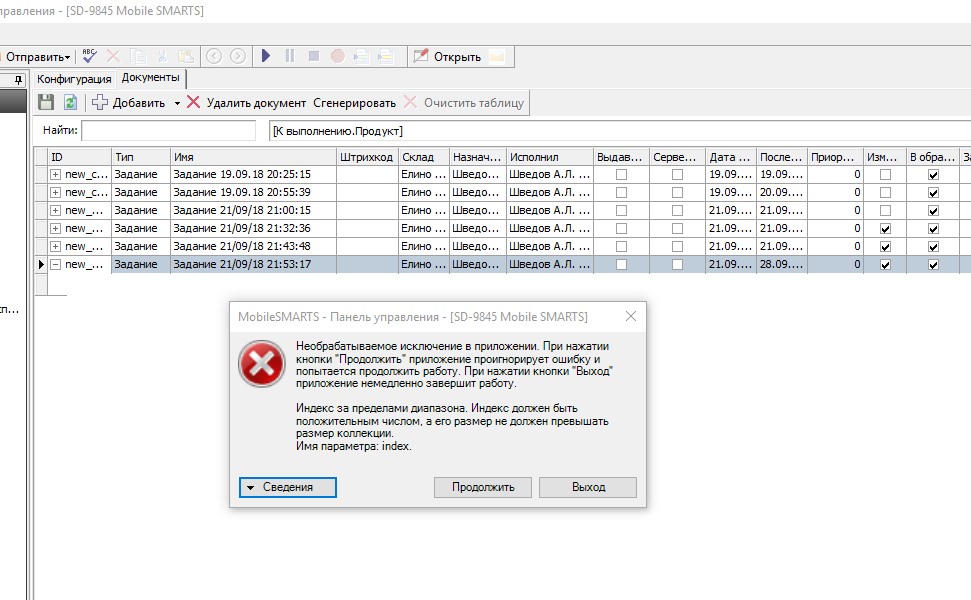This screenshot has height=600, width=971.
Task: Click Продолжить to ignore the error
Action: point(483,487)
